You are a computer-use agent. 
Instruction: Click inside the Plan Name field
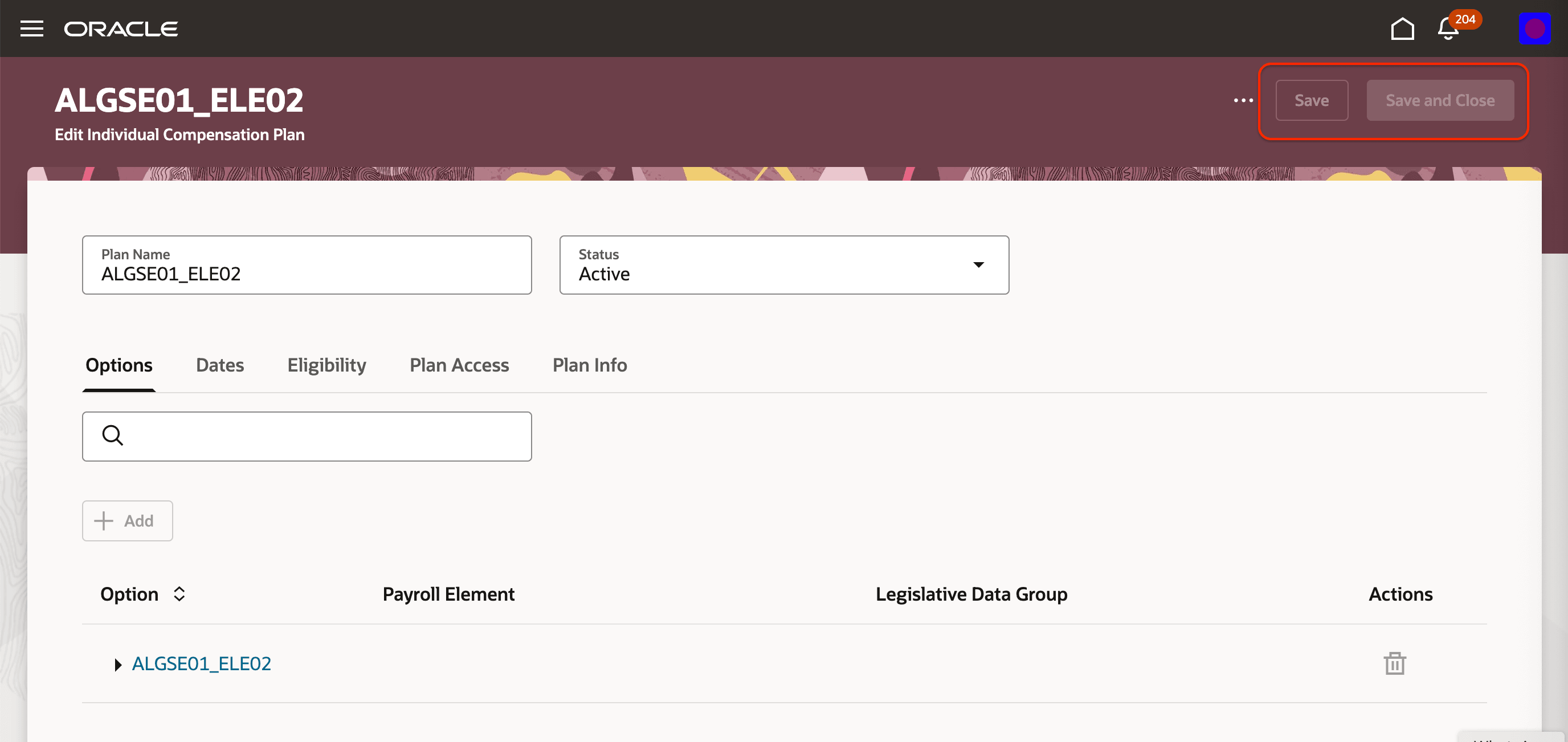pyautogui.click(x=304, y=274)
